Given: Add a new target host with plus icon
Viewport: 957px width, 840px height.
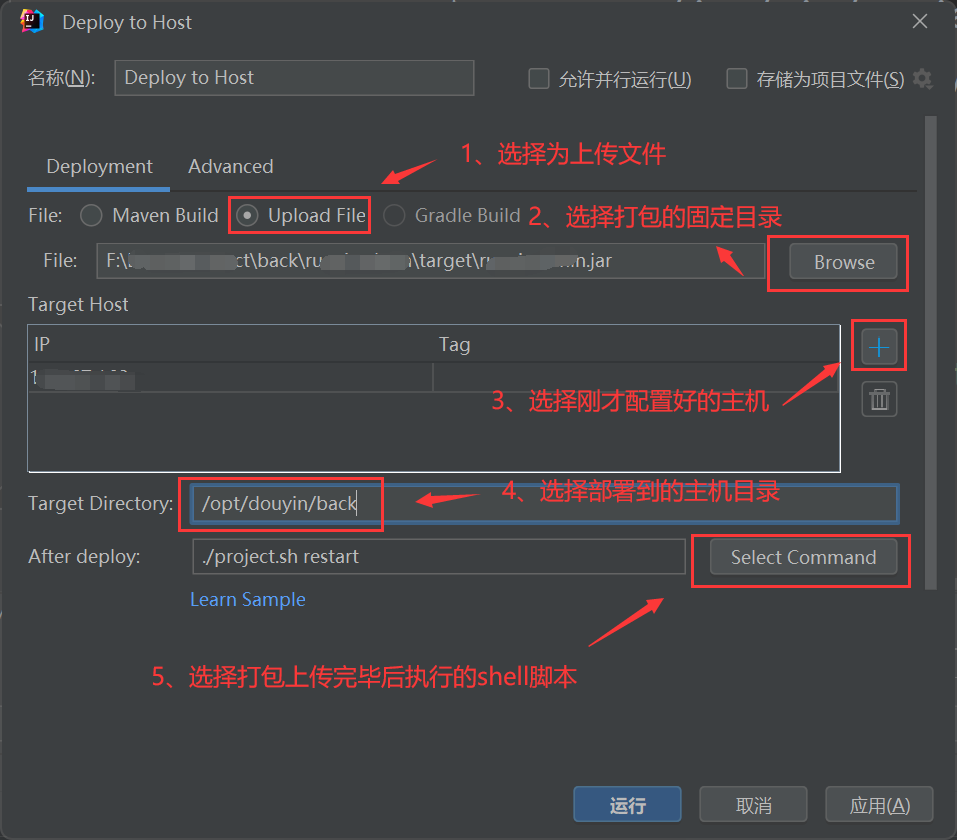Looking at the screenshot, I should pyautogui.click(x=878, y=345).
